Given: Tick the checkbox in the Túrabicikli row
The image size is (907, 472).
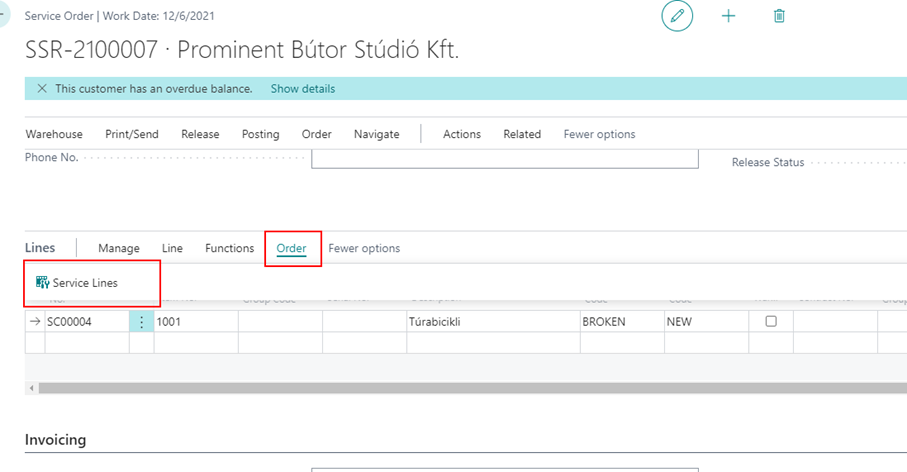Looking at the screenshot, I should pos(771,322).
